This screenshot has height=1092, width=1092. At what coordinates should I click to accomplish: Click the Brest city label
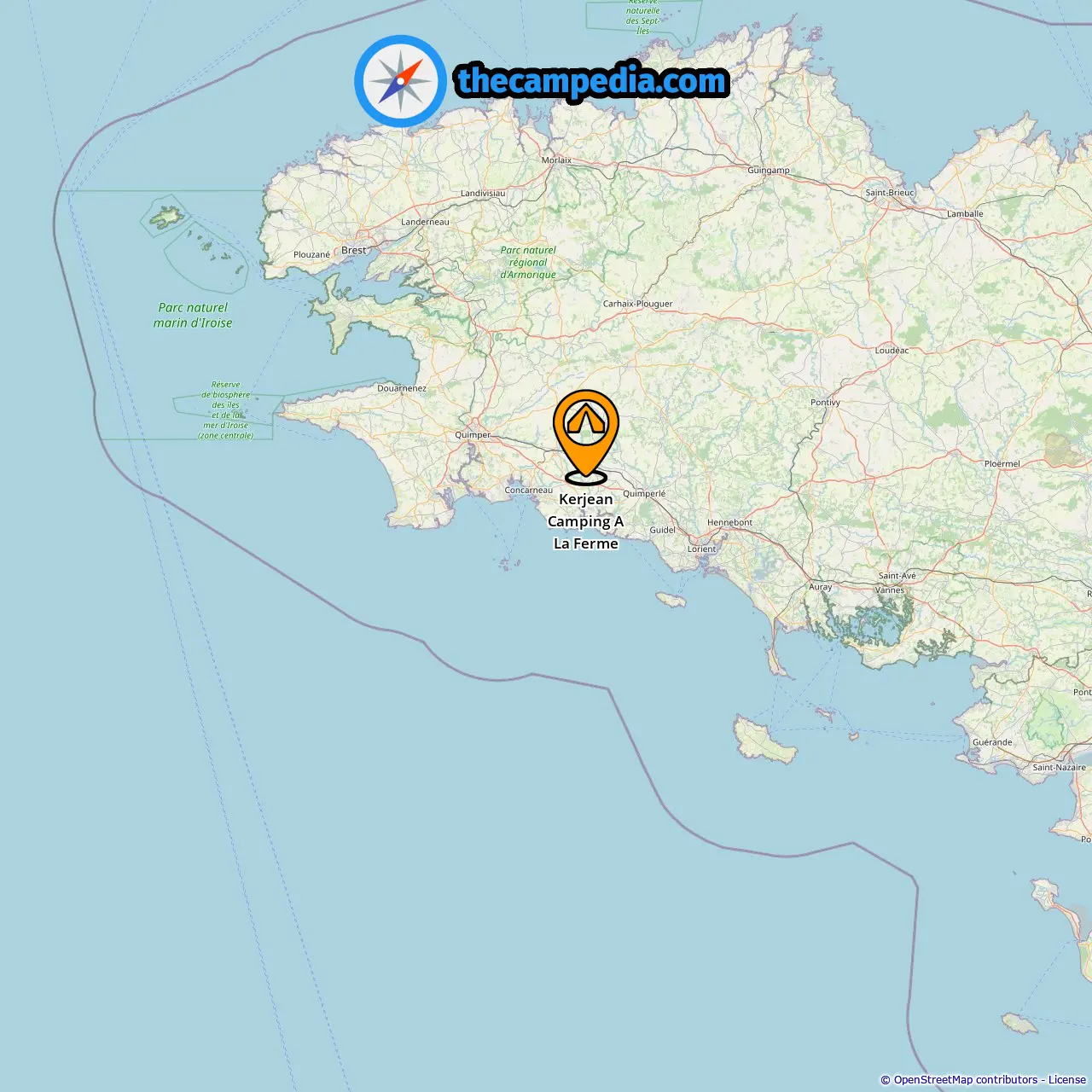pyautogui.click(x=353, y=250)
